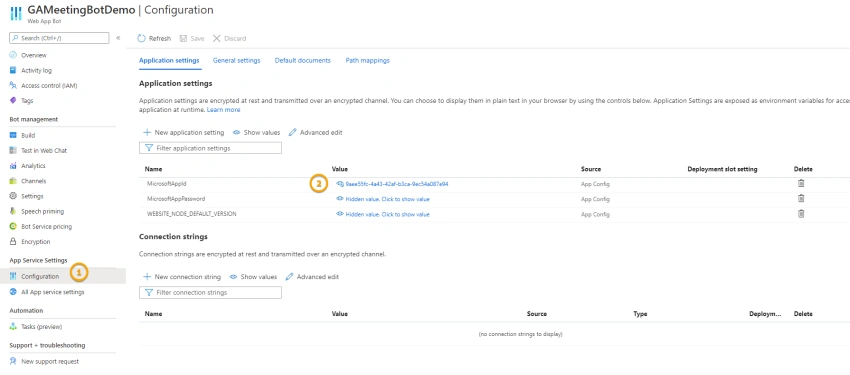Switch to Application settings tab
The height and width of the screenshot is (375, 850).
[x=169, y=61]
